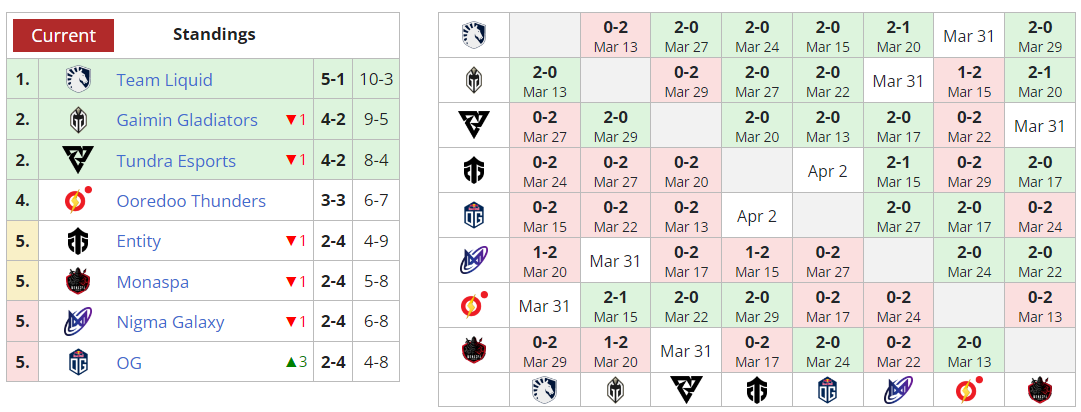The width and height of the screenshot is (1081, 412).
Task: Select the Apr 2 Entity versus OG cell
Action: coord(827,171)
